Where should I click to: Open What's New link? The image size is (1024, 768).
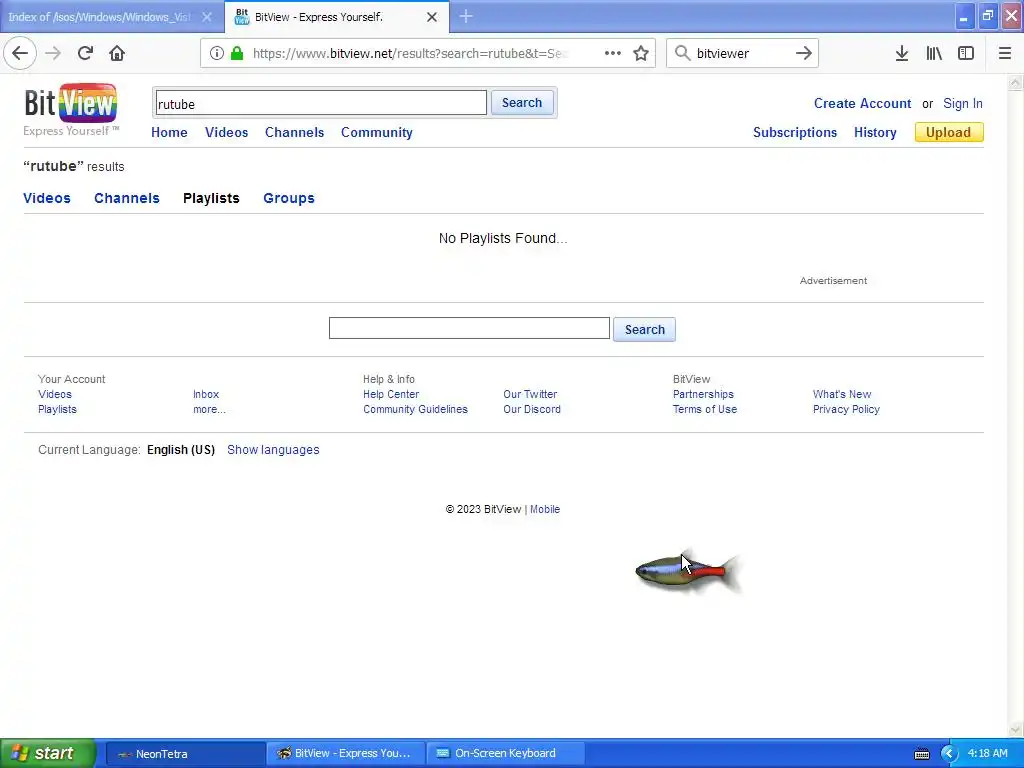(842, 394)
